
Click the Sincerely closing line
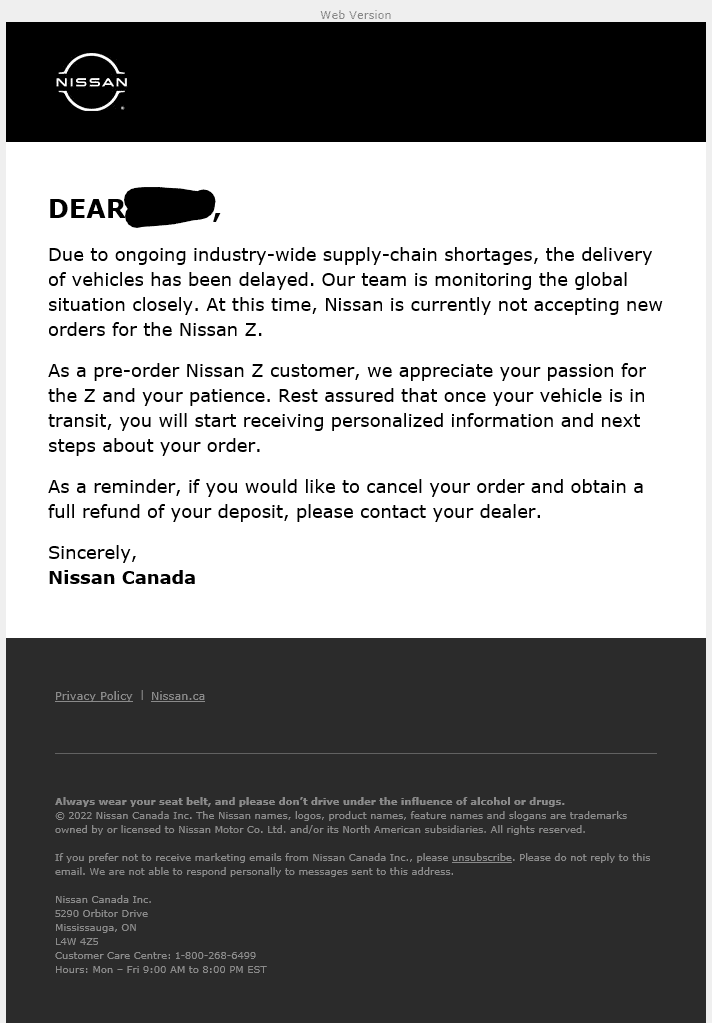(93, 553)
